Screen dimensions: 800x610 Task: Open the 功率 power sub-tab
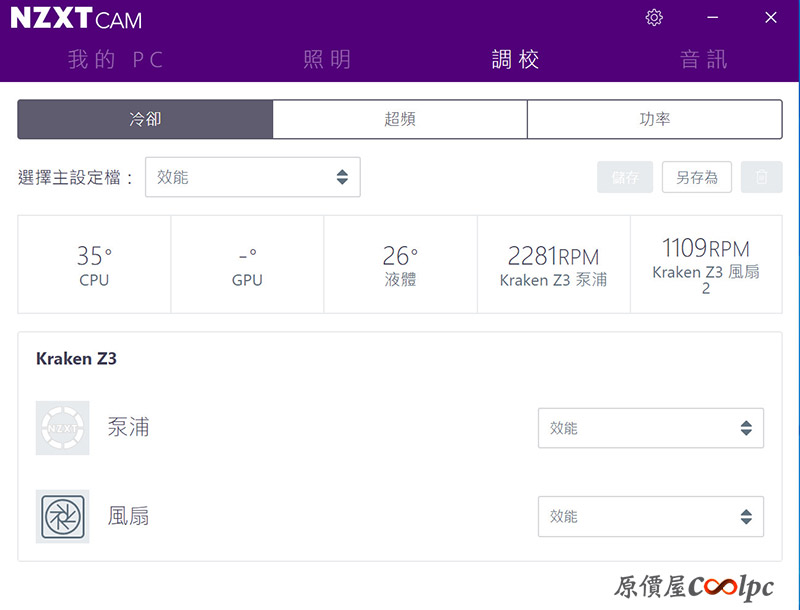click(x=655, y=119)
